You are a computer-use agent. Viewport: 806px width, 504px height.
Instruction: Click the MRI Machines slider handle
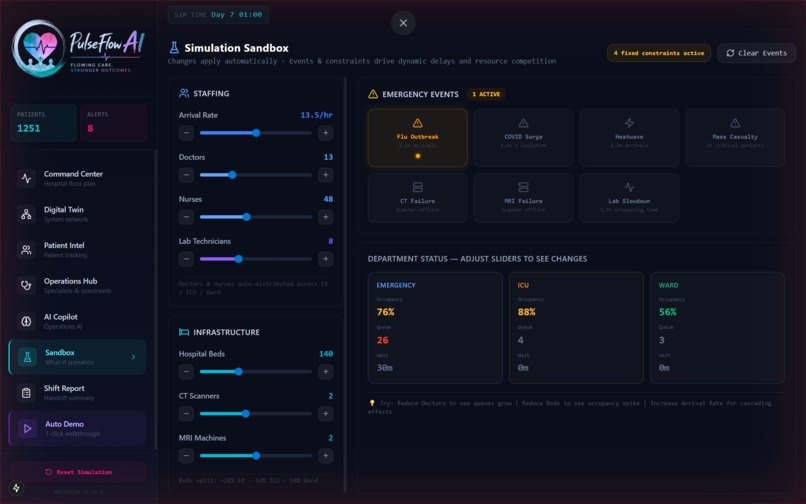pos(256,456)
